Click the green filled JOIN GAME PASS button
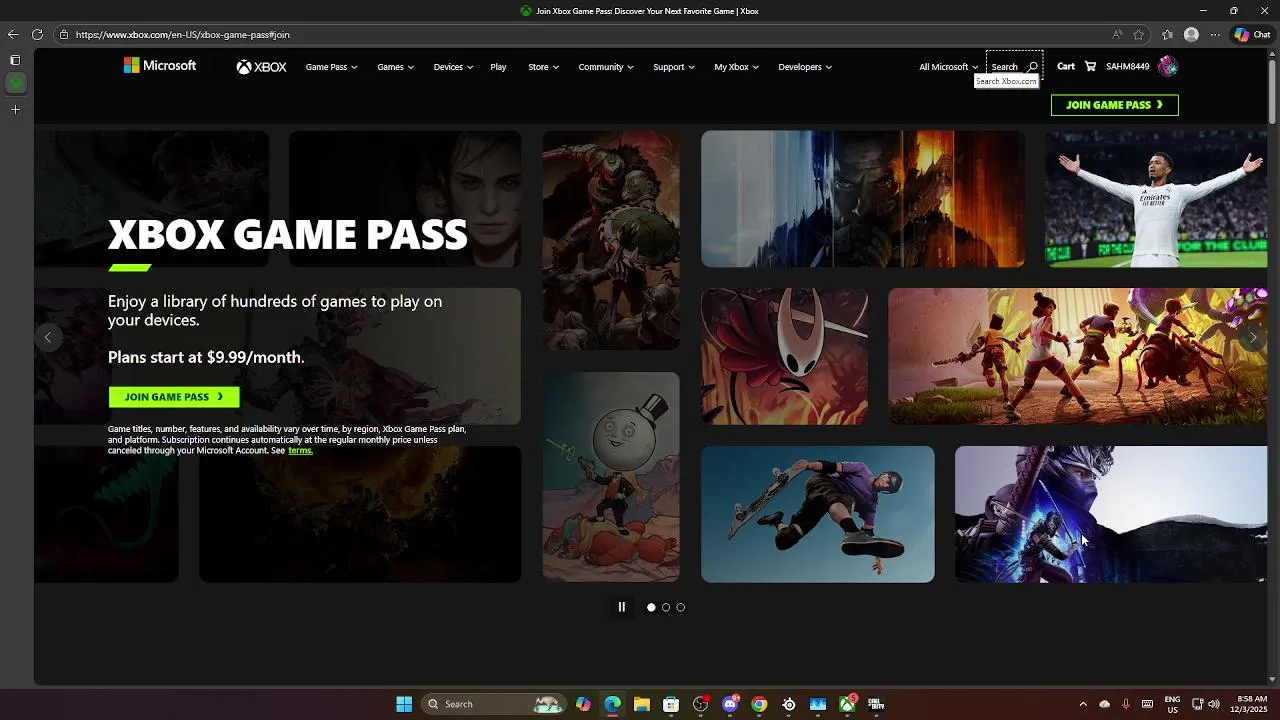The width and height of the screenshot is (1280, 720). [174, 397]
